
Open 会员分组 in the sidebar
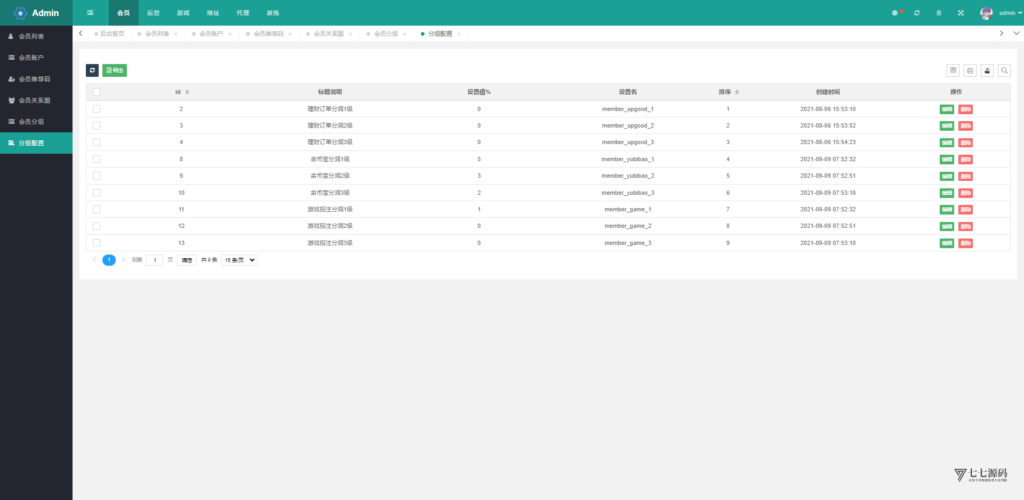36,121
